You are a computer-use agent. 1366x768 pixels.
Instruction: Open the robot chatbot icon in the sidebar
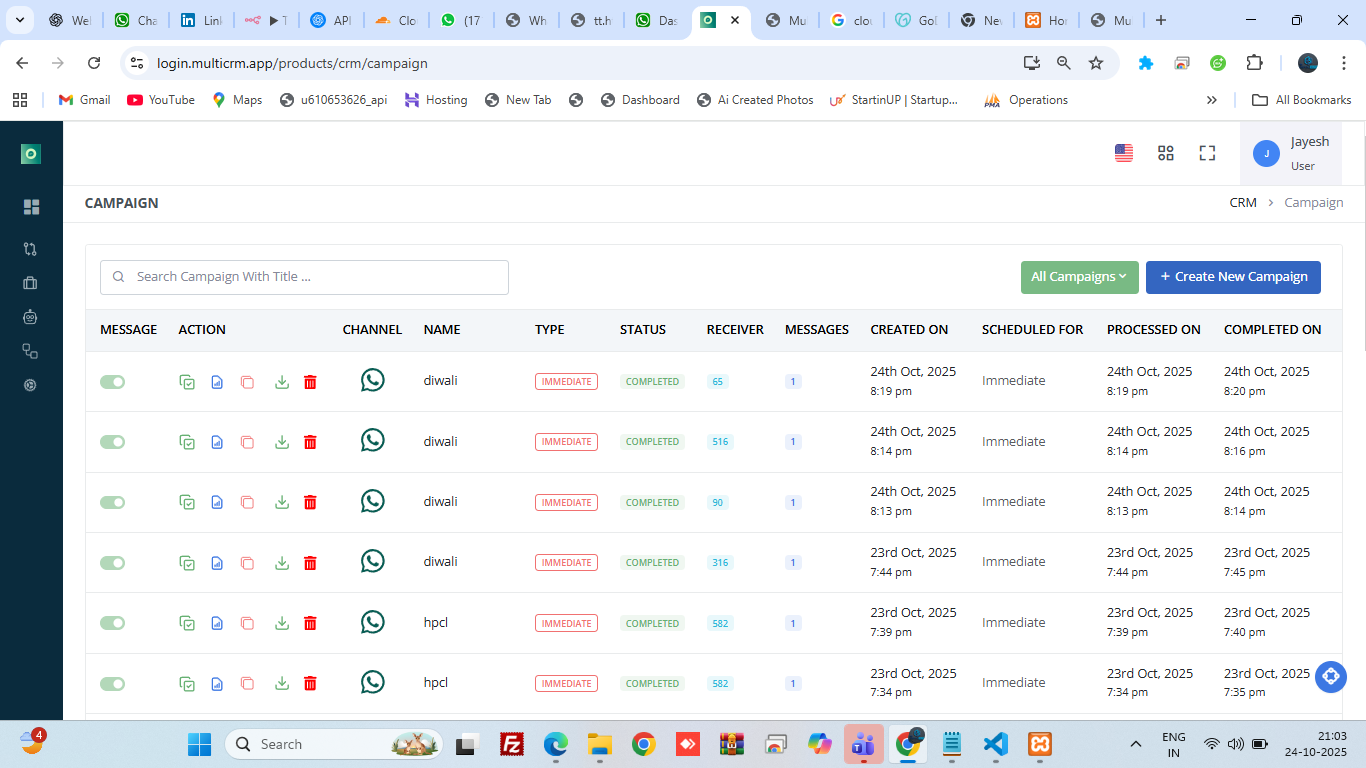coord(31,317)
